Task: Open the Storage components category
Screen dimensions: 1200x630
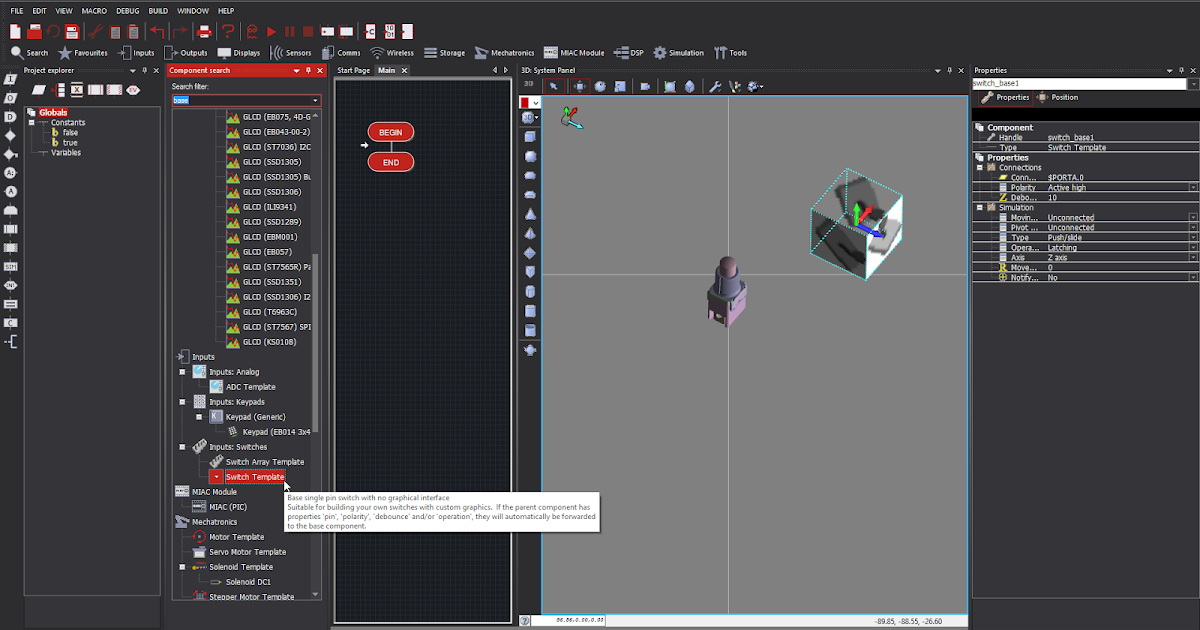Action: tap(445, 53)
